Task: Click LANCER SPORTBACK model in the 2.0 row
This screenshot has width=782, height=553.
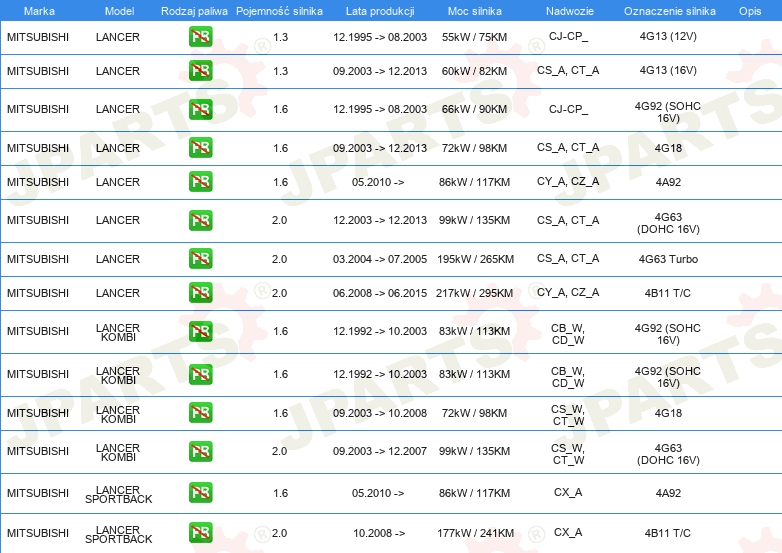Action: tap(119, 534)
